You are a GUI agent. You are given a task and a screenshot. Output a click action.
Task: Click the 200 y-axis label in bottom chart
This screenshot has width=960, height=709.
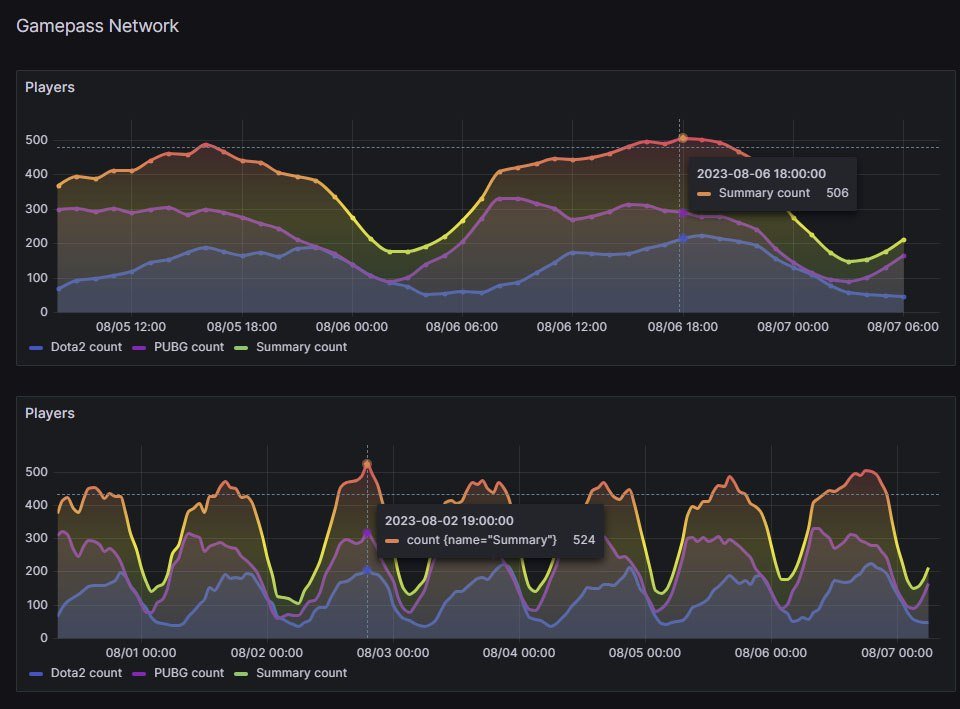(36, 571)
